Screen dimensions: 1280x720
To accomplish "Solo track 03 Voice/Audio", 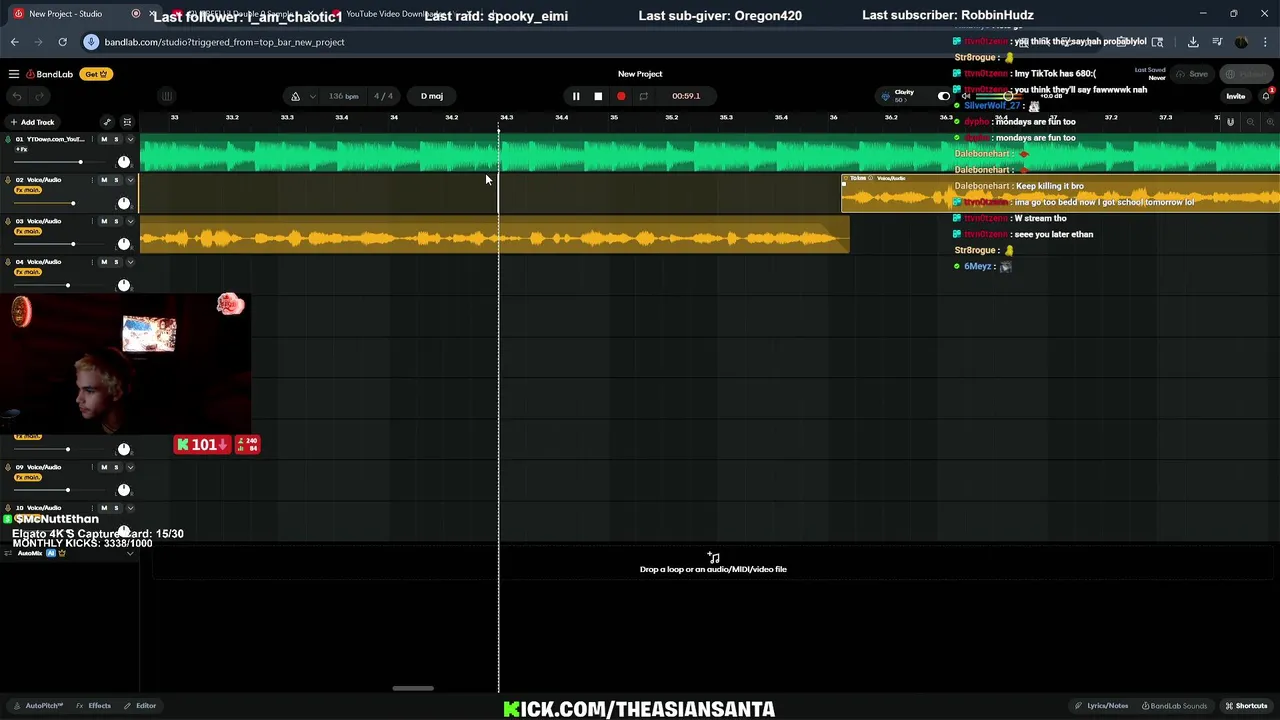I will pyautogui.click(x=116, y=221).
